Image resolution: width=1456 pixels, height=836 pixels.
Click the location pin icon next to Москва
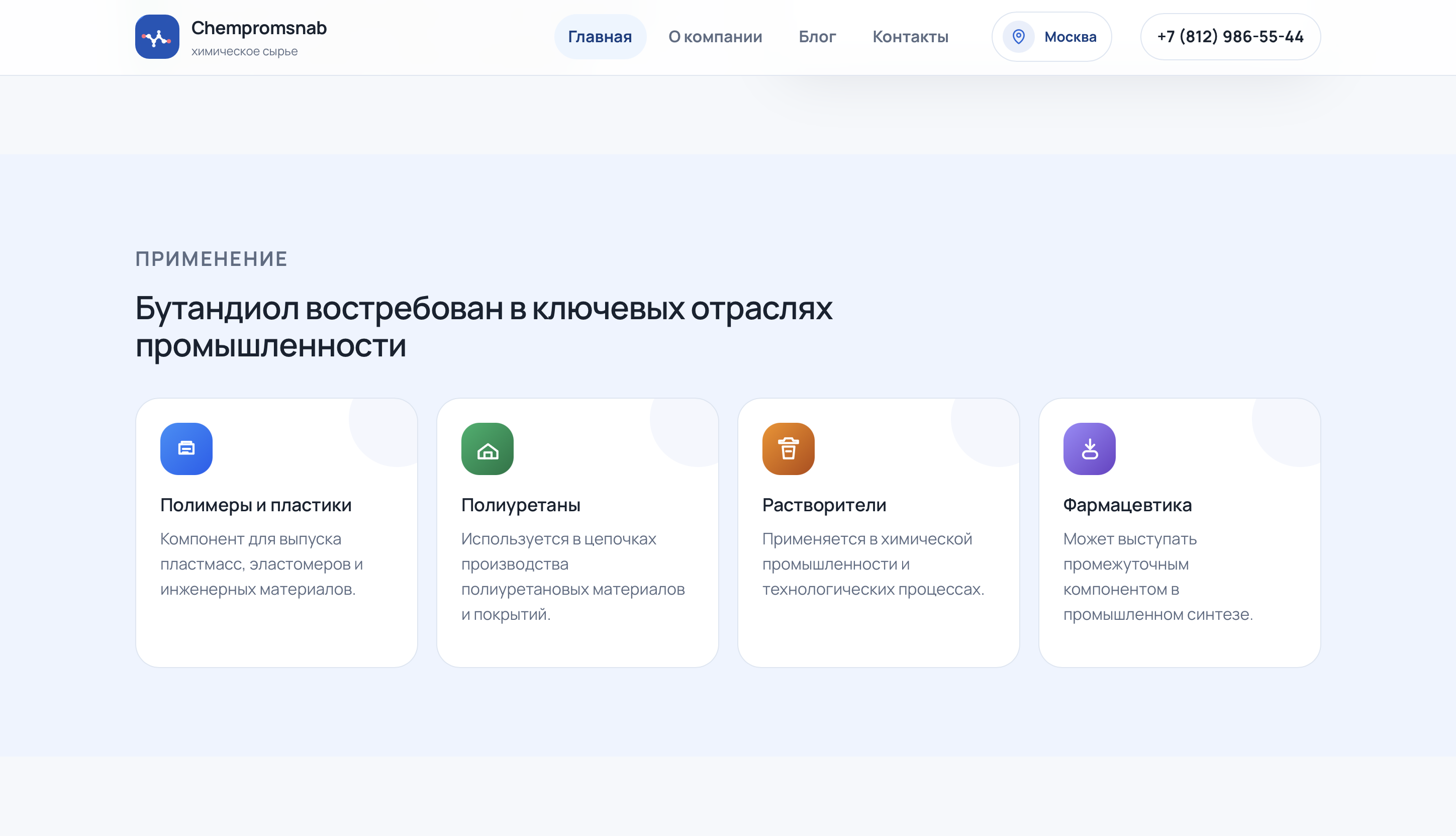tap(1018, 37)
